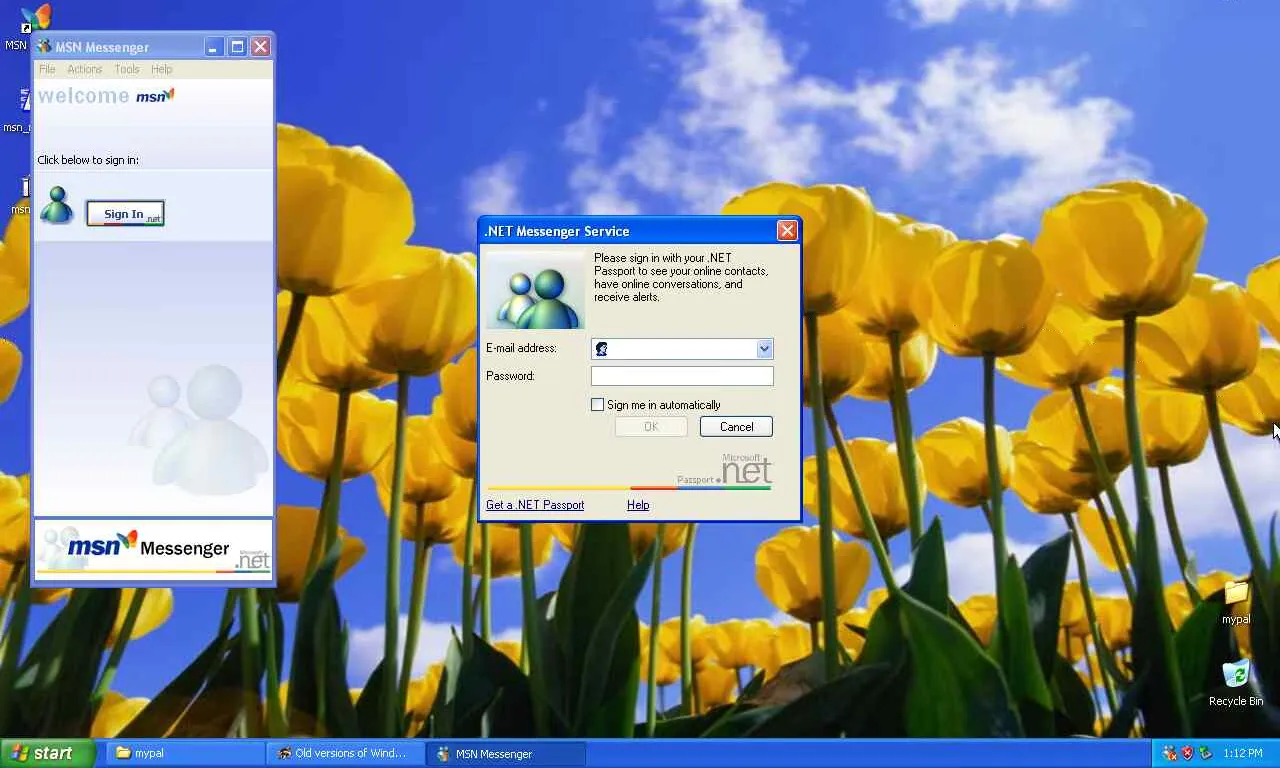The height and width of the screenshot is (768, 1280).
Task: Open the Get a .NET Passport link
Action: point(535,505)
